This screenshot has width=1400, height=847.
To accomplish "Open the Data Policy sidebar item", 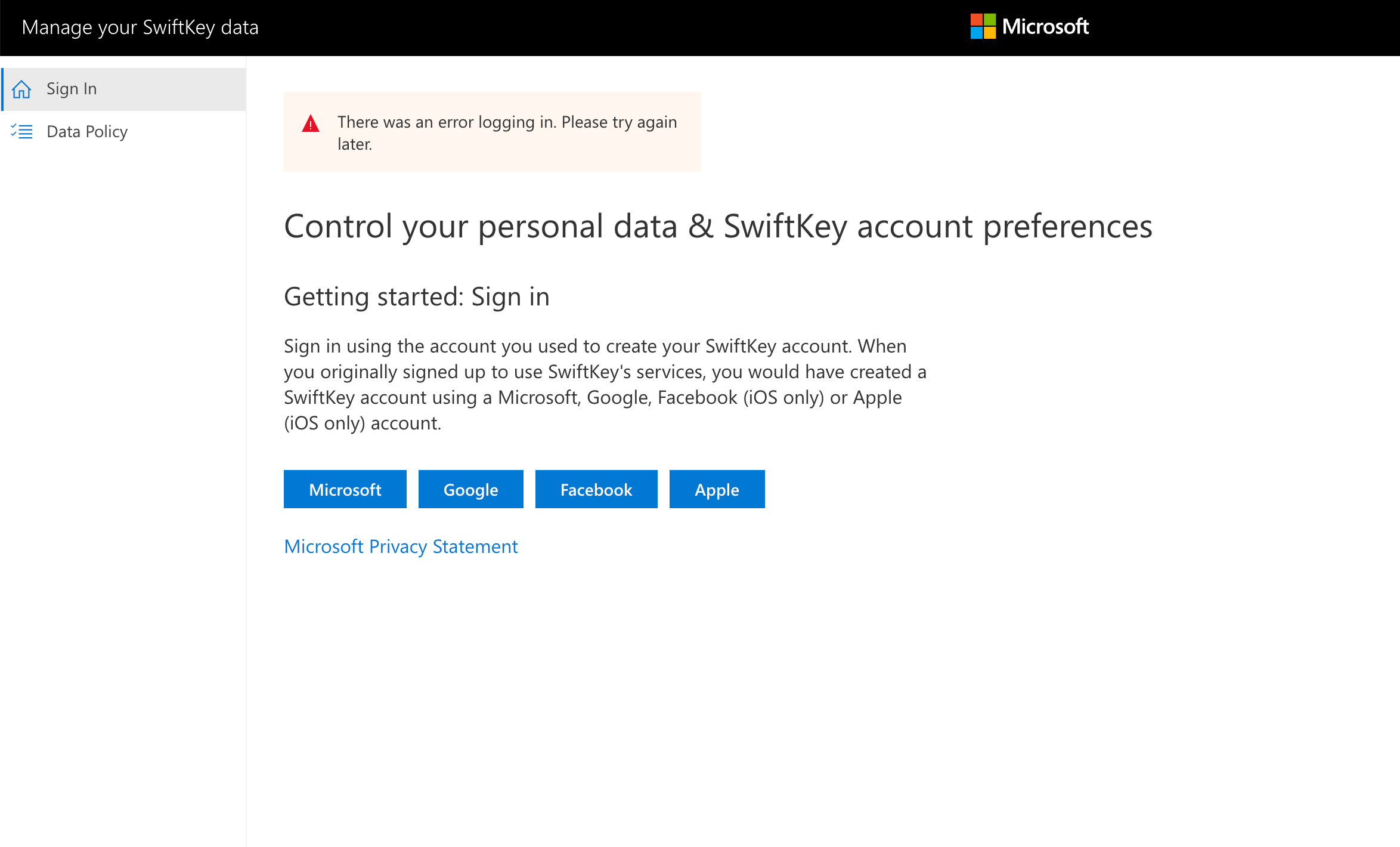I will pyautogui.click(x=87, y=131).
